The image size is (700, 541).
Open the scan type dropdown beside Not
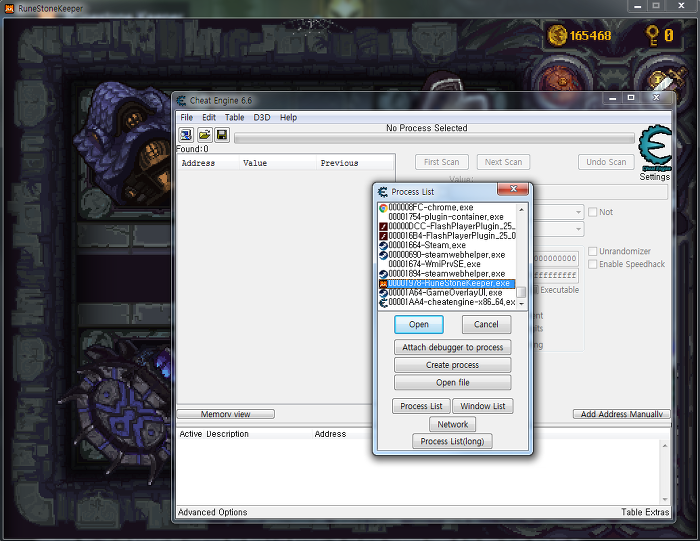click(578, 212)
